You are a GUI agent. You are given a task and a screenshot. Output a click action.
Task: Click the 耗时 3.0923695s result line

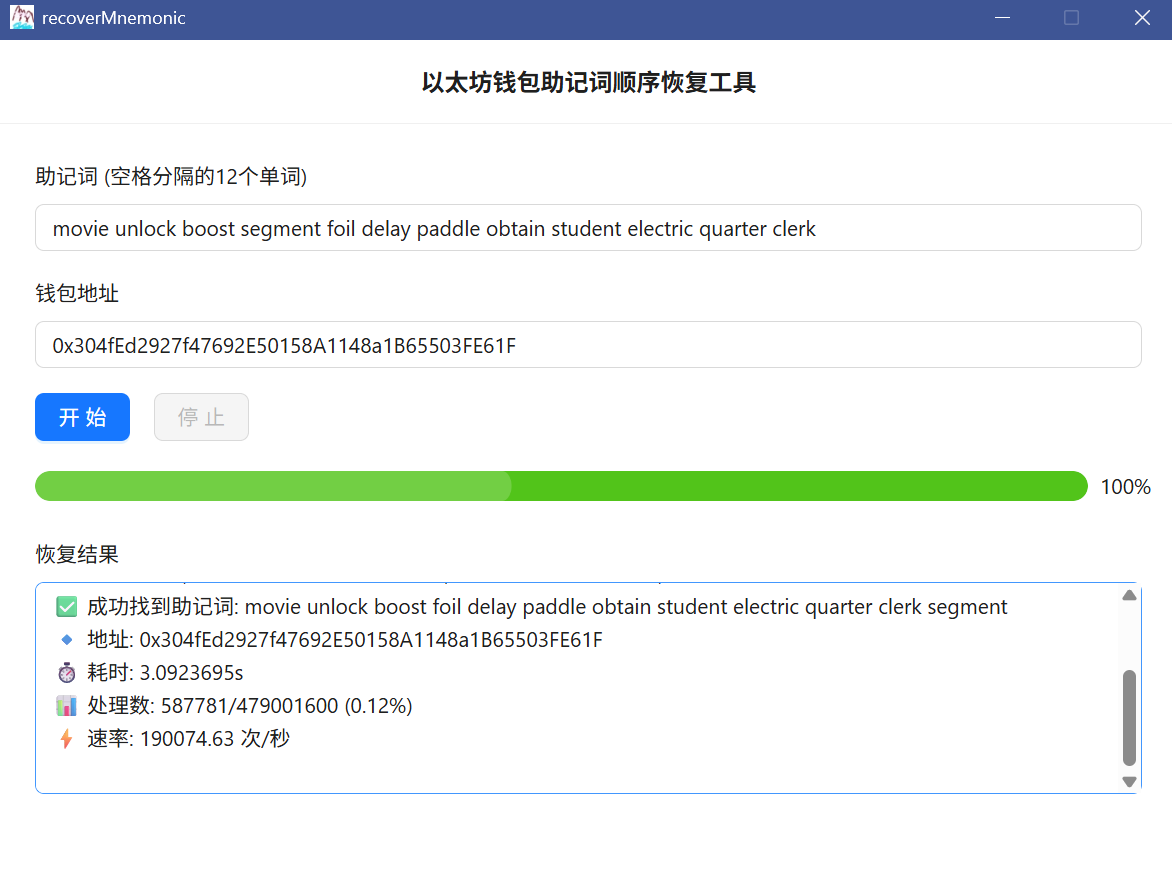(165, 673)
